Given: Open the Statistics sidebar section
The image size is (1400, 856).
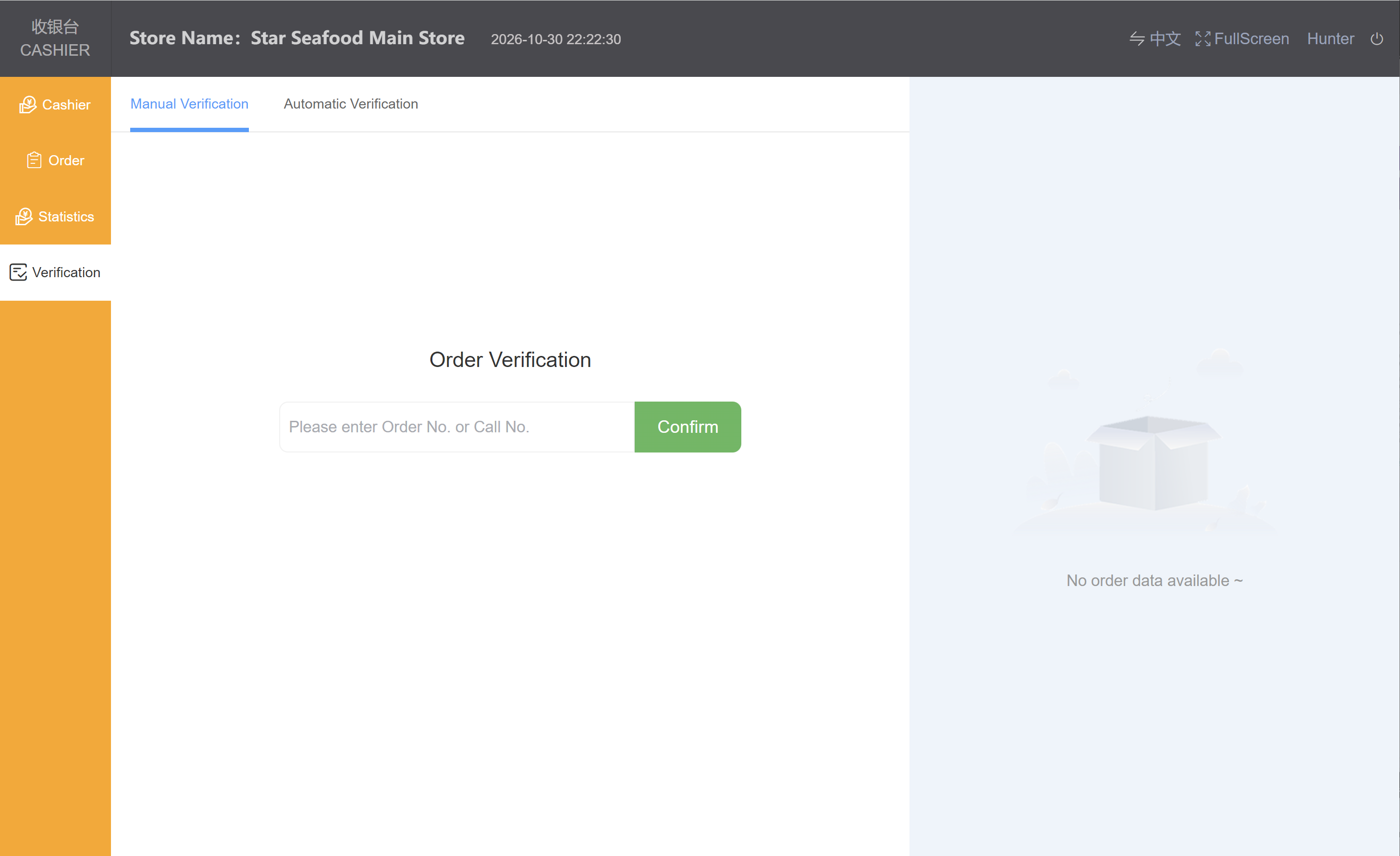Looking at the screenshot, I should tap(55, 217).
